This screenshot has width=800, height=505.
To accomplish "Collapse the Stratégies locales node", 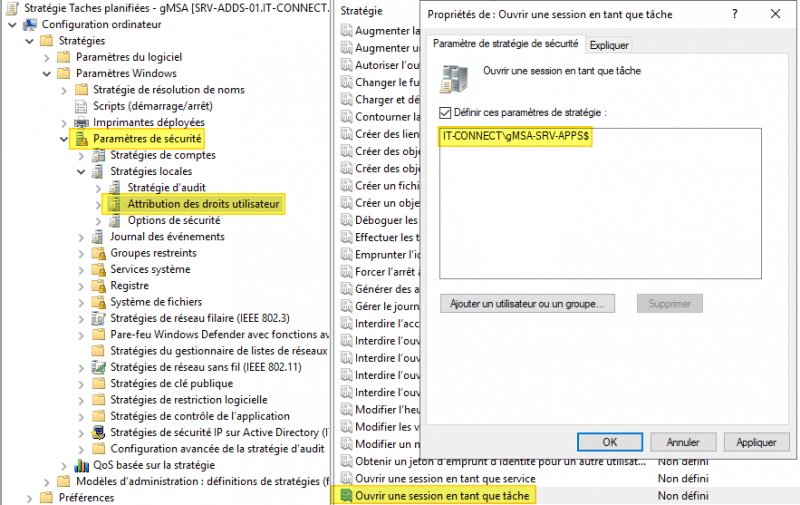I will pos(81,172).
